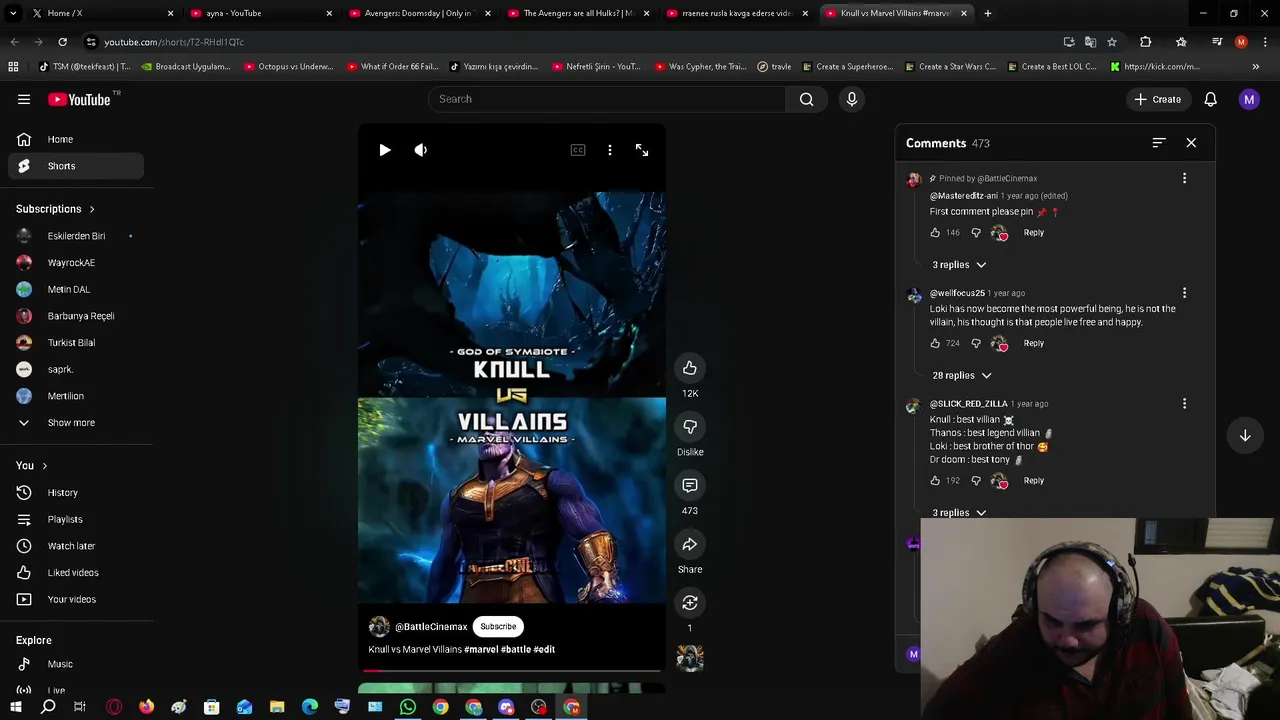This screenshot has height=720, width=1280.
Task: Dislike the @Mastereditz-ani comment
Action: (976, 233)
